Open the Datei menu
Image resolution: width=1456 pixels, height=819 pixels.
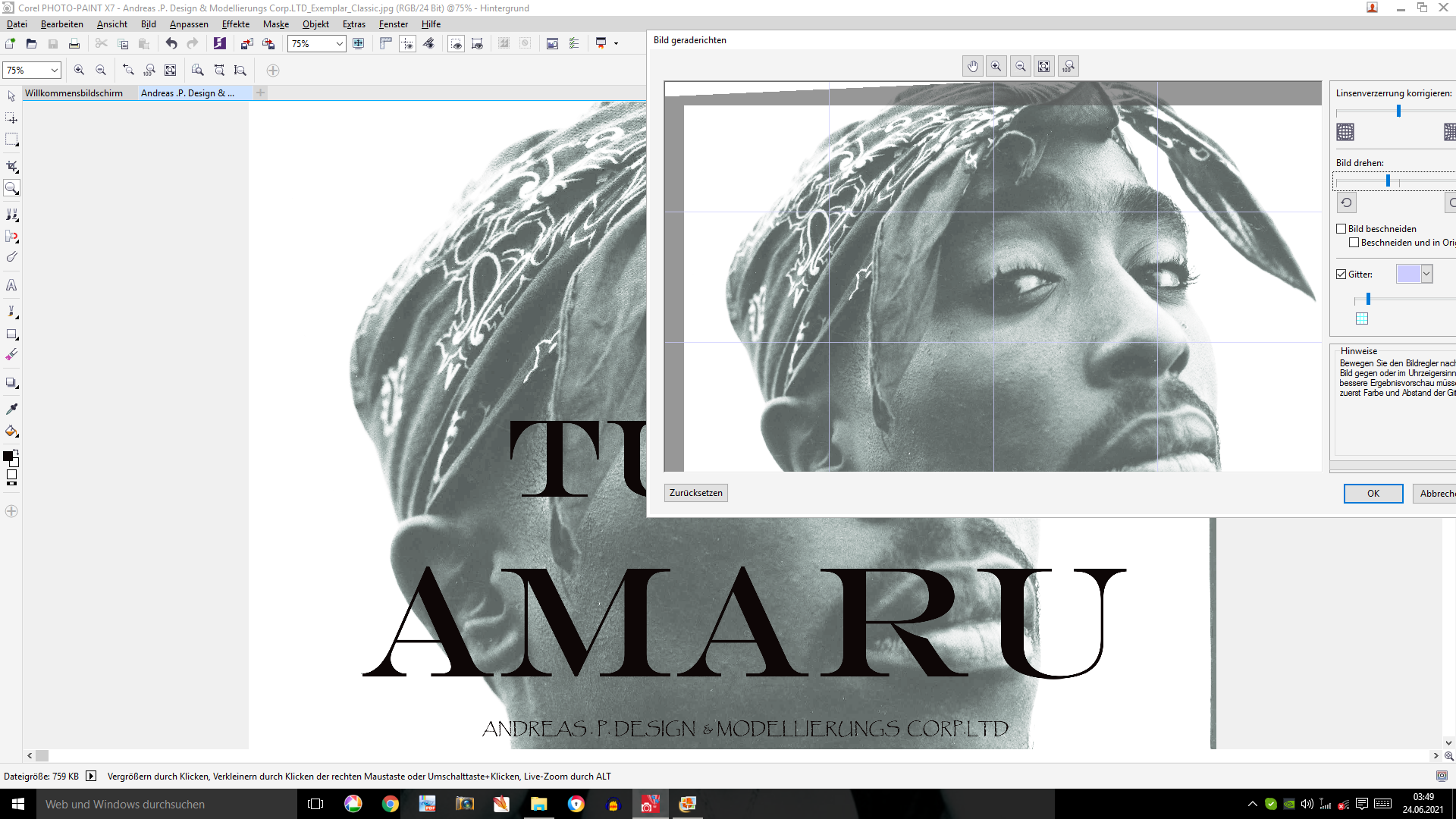click(17, 24)
